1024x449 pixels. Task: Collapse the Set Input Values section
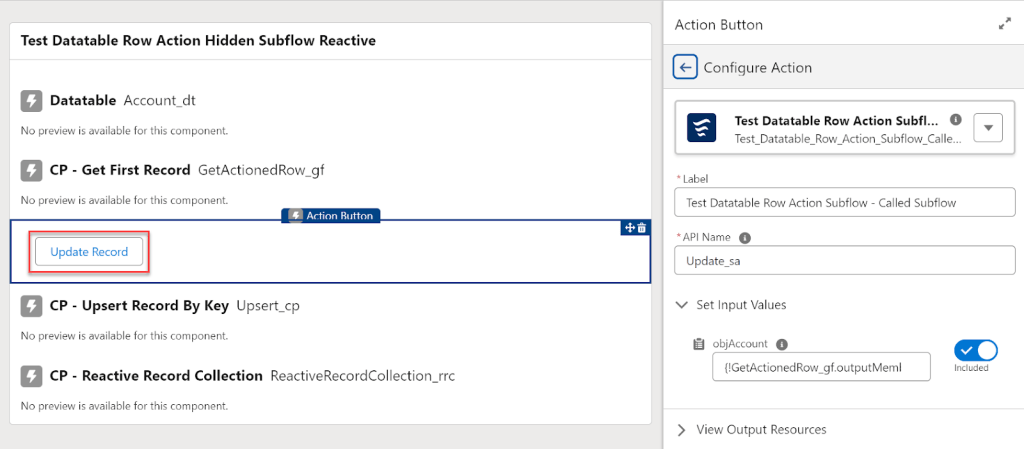coord(682,305)
